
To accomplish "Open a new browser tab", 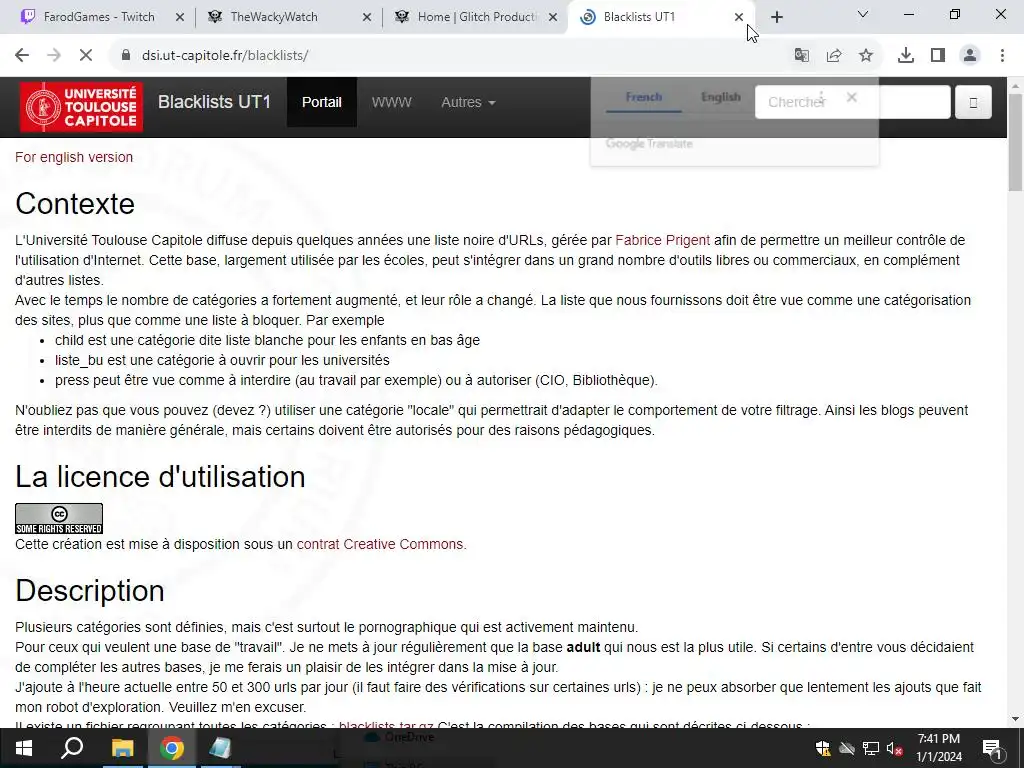I will tap(776, 17).
